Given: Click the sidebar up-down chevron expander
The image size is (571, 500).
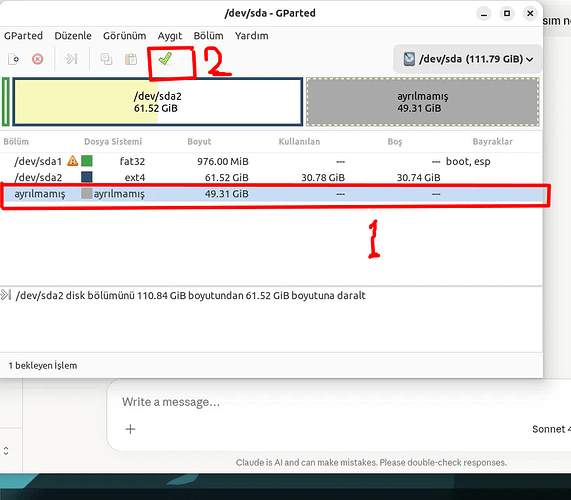Looking at the screenshot, I should tap(6, 451).
